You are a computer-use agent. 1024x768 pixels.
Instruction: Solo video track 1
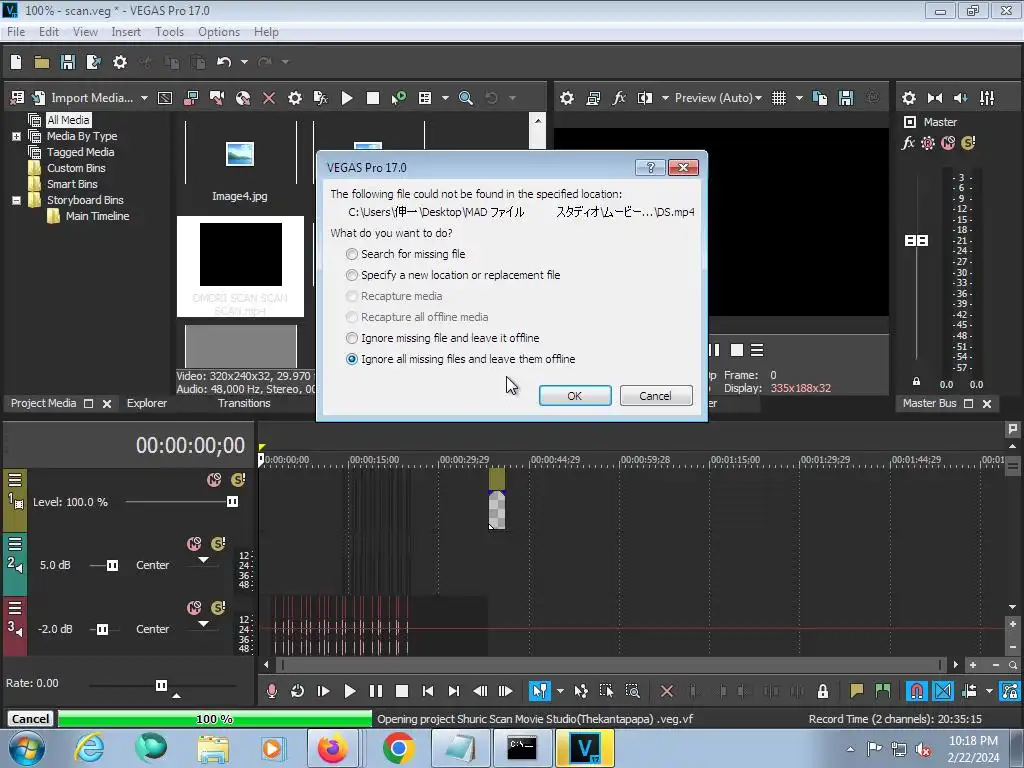(238, 480)
